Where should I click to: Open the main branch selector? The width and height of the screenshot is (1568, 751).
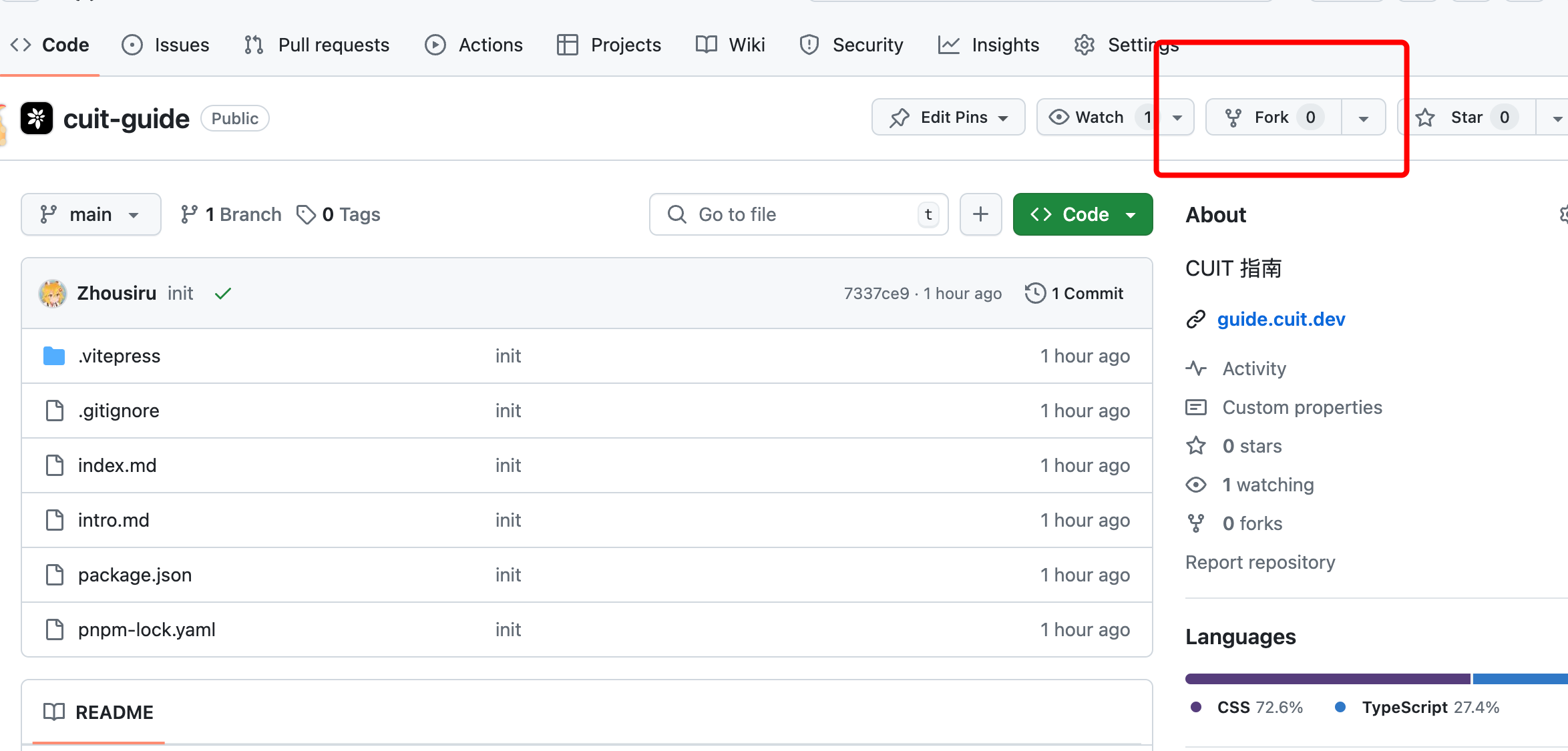click(90, 213)
